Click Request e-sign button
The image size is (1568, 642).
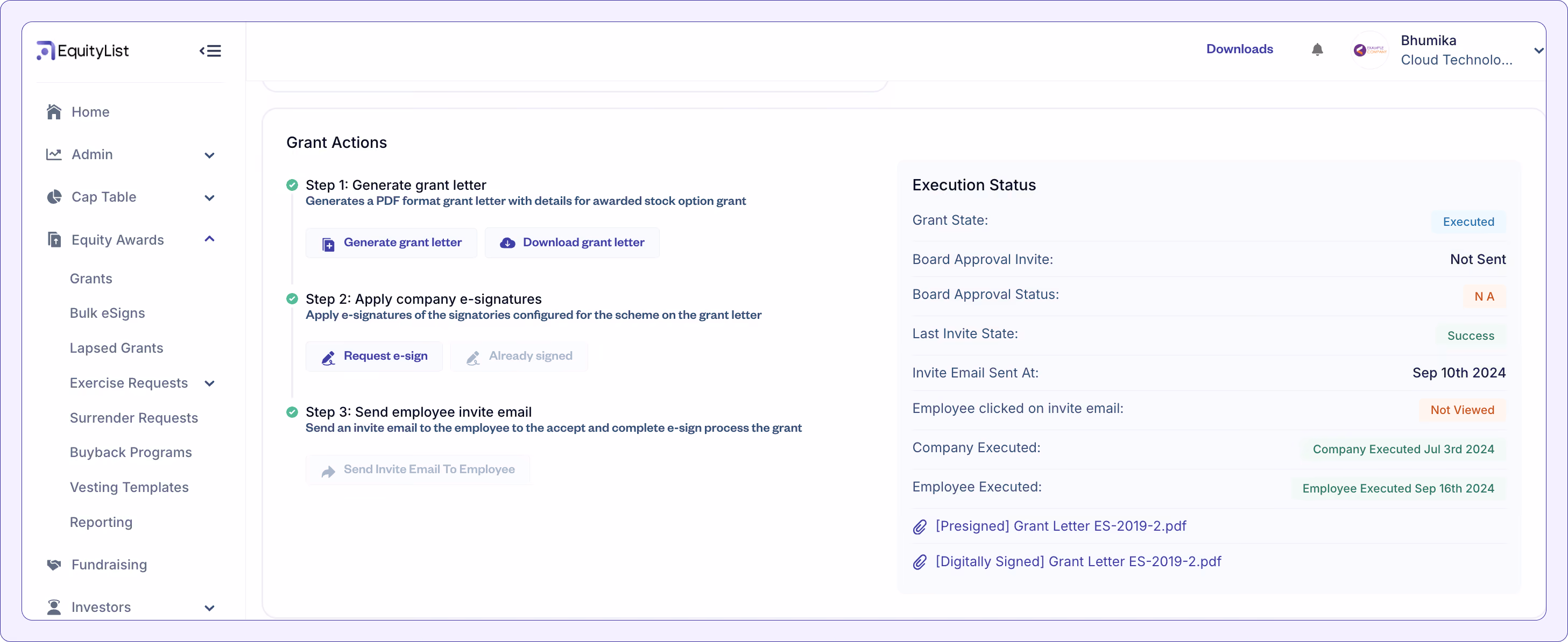pos(375,356)
